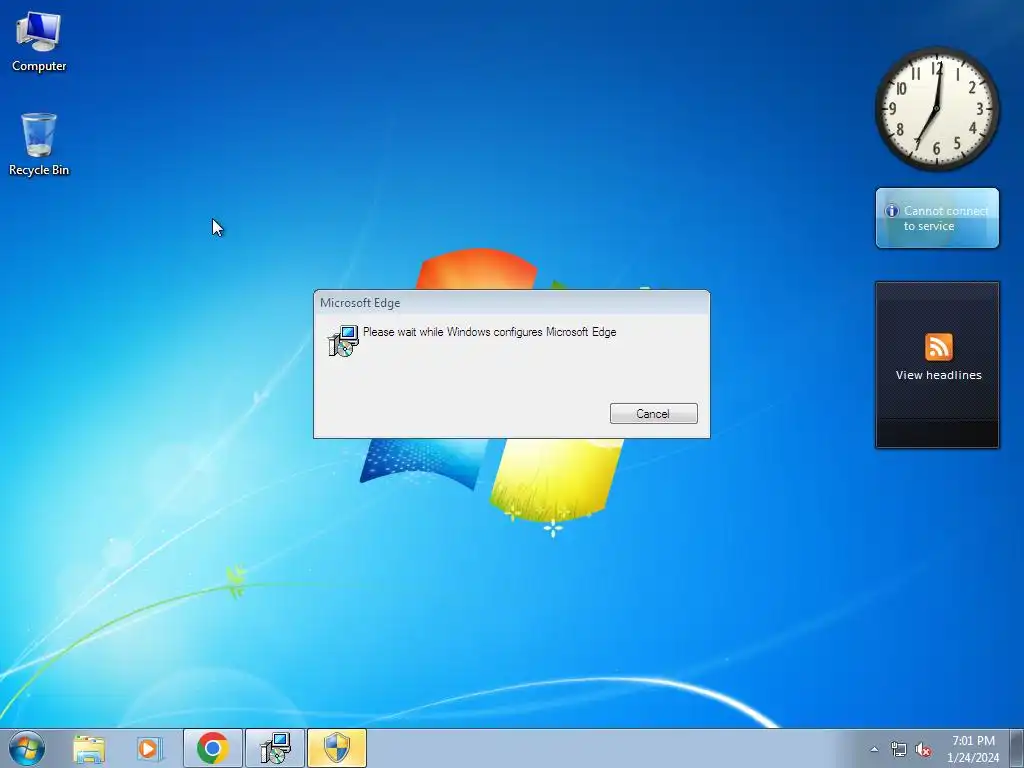Click the 'Please wait while Windows configures' message
1024x768 pixels.
[489, 332]
